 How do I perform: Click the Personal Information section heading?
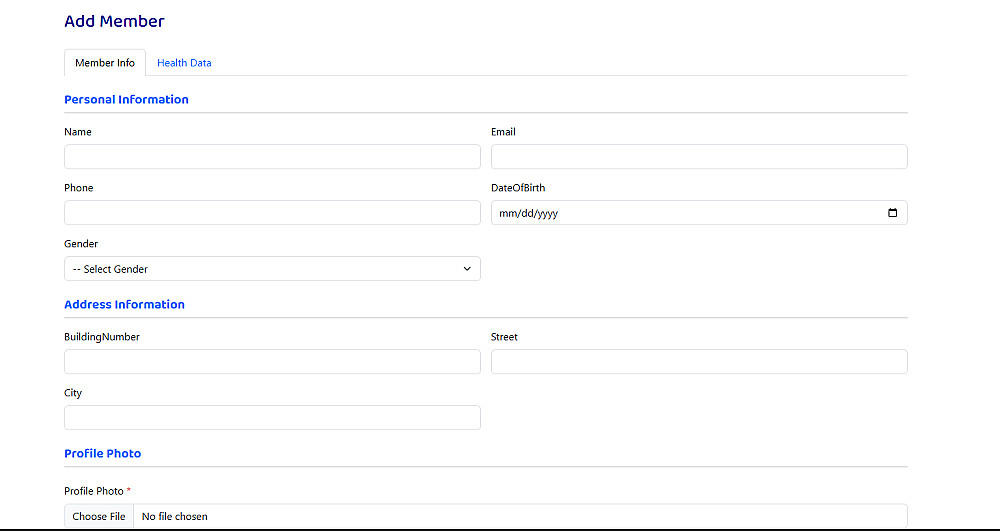126,100
